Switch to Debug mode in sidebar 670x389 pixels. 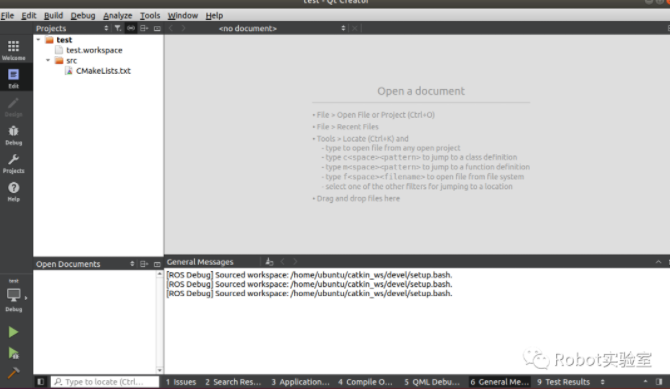tap(14, 135)
